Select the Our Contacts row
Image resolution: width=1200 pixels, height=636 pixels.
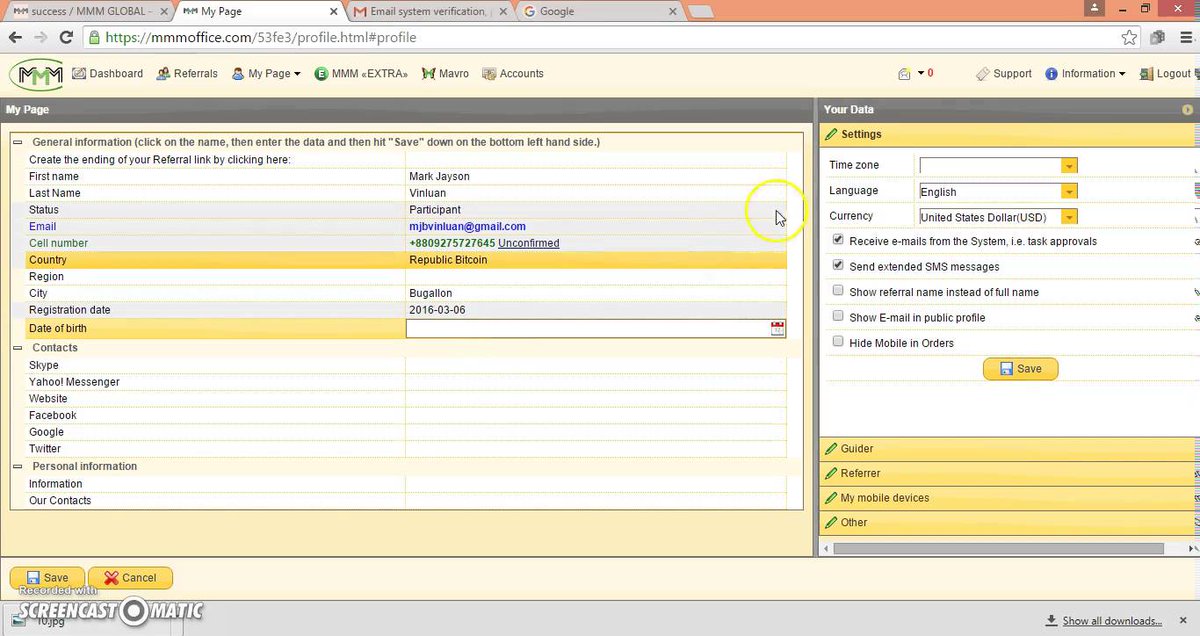(x=407, y=501)
